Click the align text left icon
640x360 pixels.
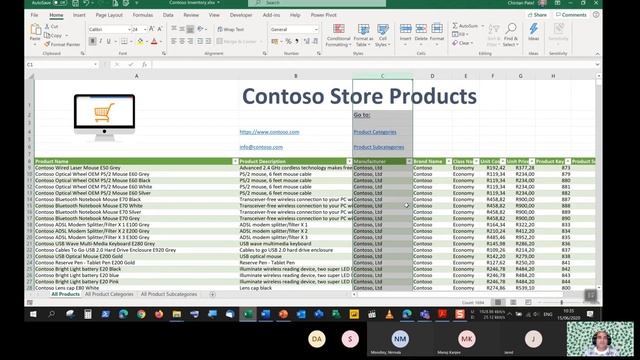[174, 41]
